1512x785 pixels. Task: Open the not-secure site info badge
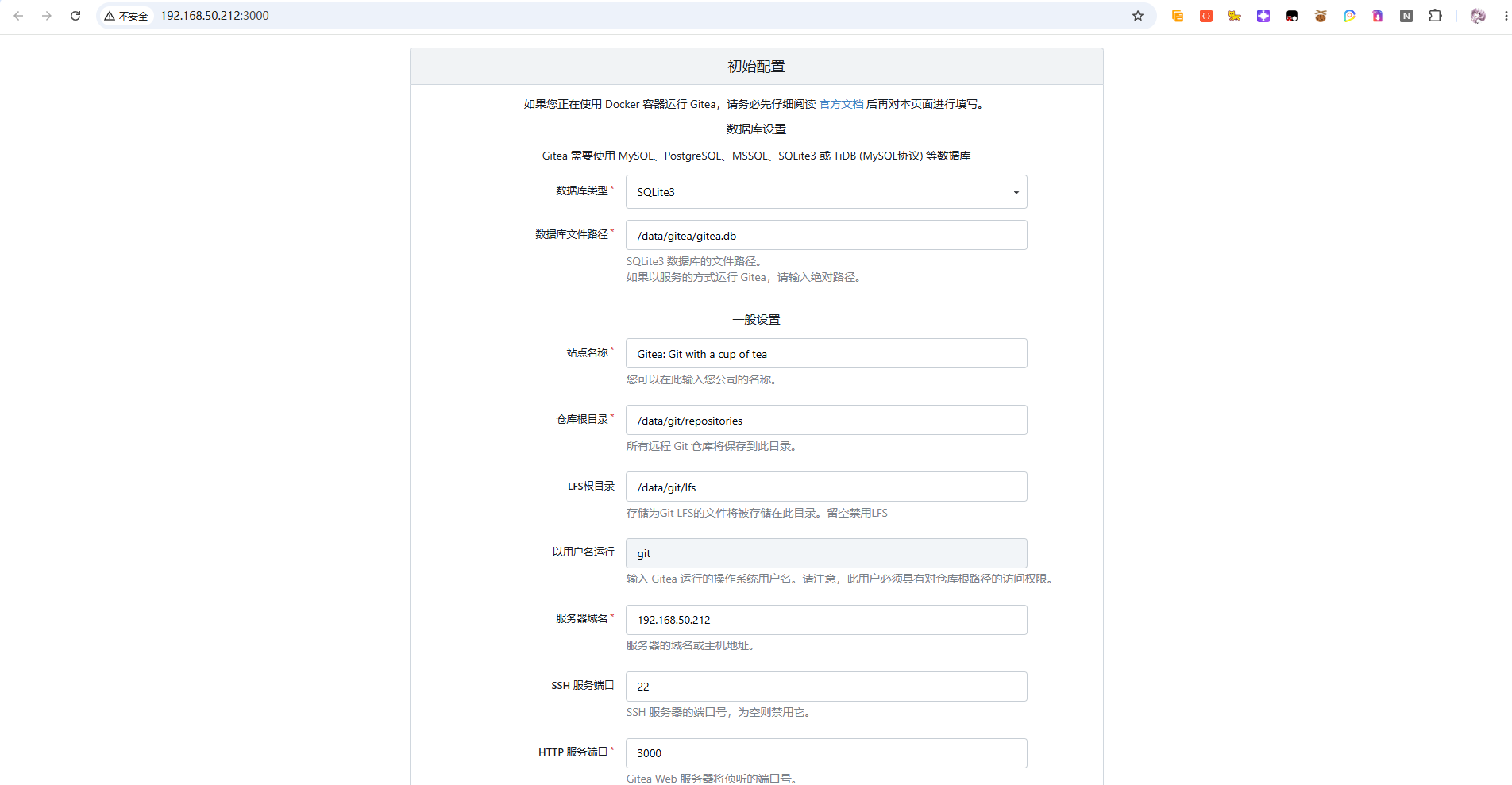coord(126,16)
